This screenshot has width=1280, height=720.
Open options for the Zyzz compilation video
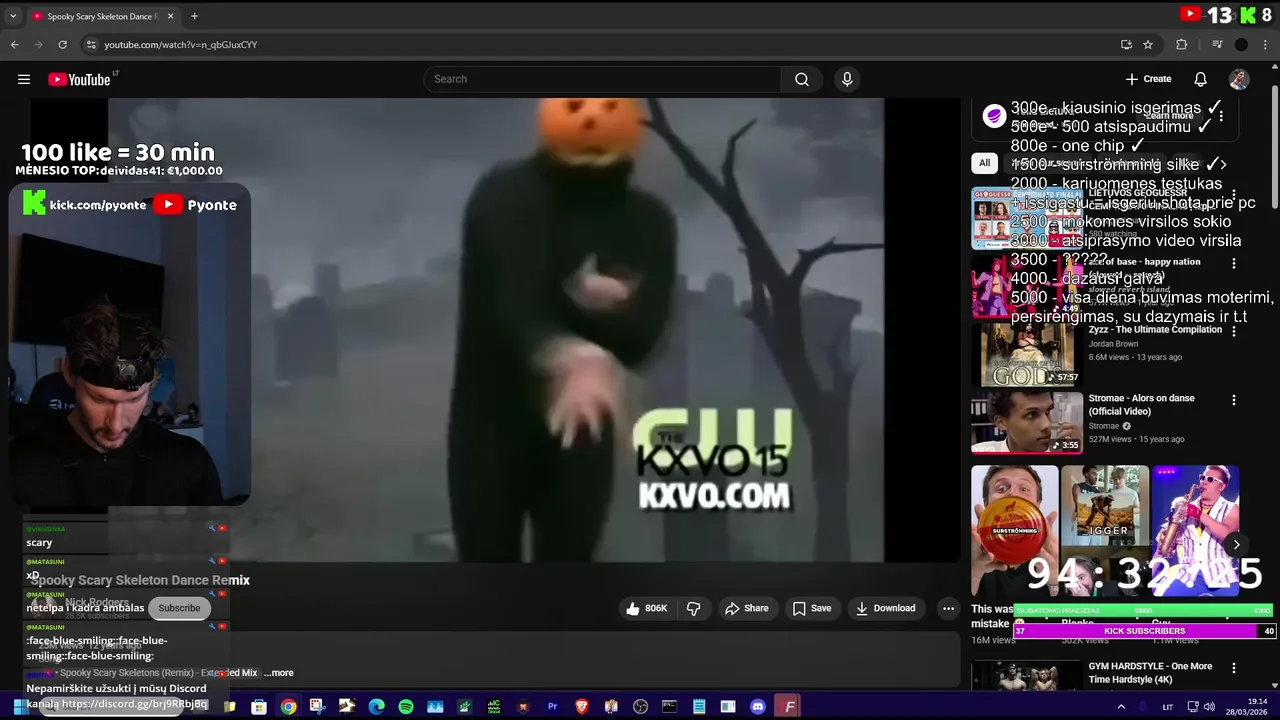coord(1233,331)
